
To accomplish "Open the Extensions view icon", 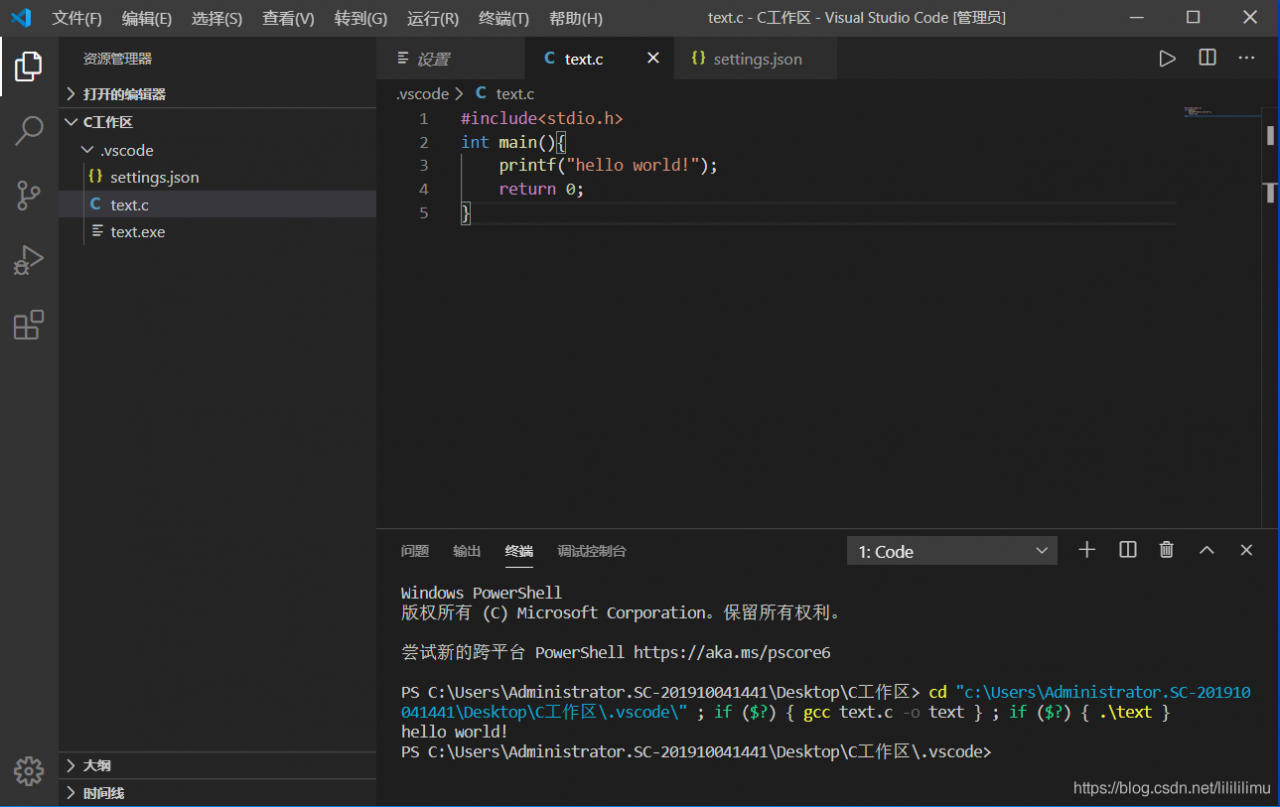I will [x=28, y=326].
